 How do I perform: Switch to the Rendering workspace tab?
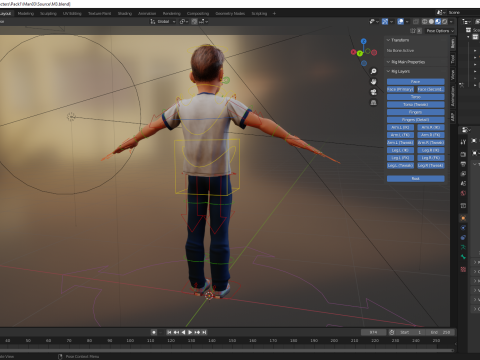pos(172,14)
